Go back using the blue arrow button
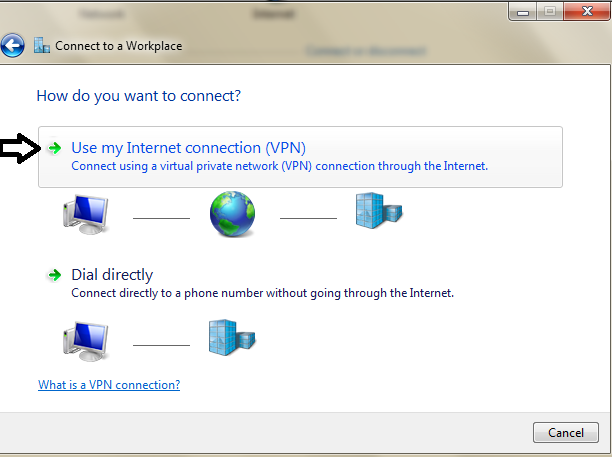 point(12,45)
